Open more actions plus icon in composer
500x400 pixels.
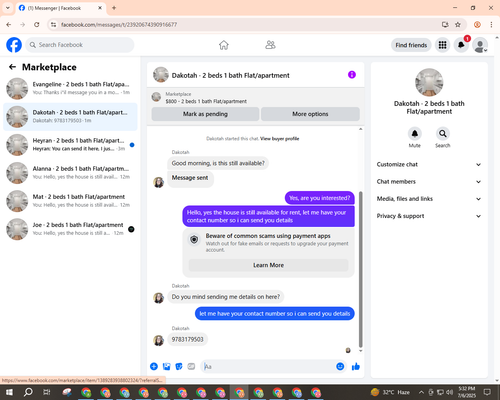click(154, 367)
